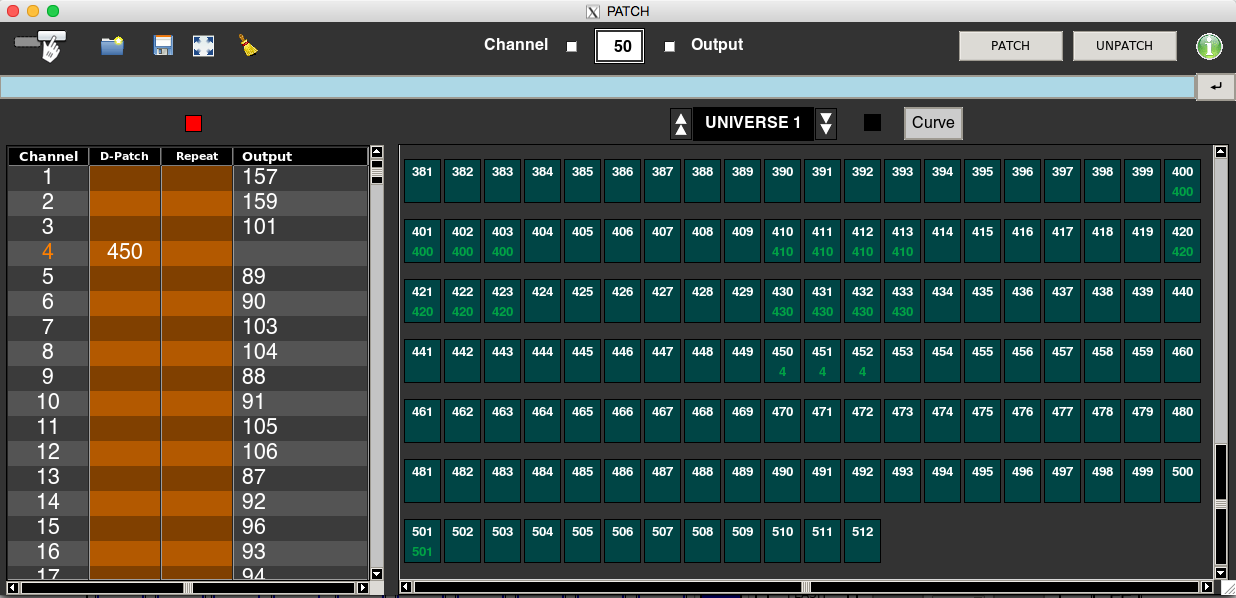Click the Repeat column header

click(x=197, y=157)
